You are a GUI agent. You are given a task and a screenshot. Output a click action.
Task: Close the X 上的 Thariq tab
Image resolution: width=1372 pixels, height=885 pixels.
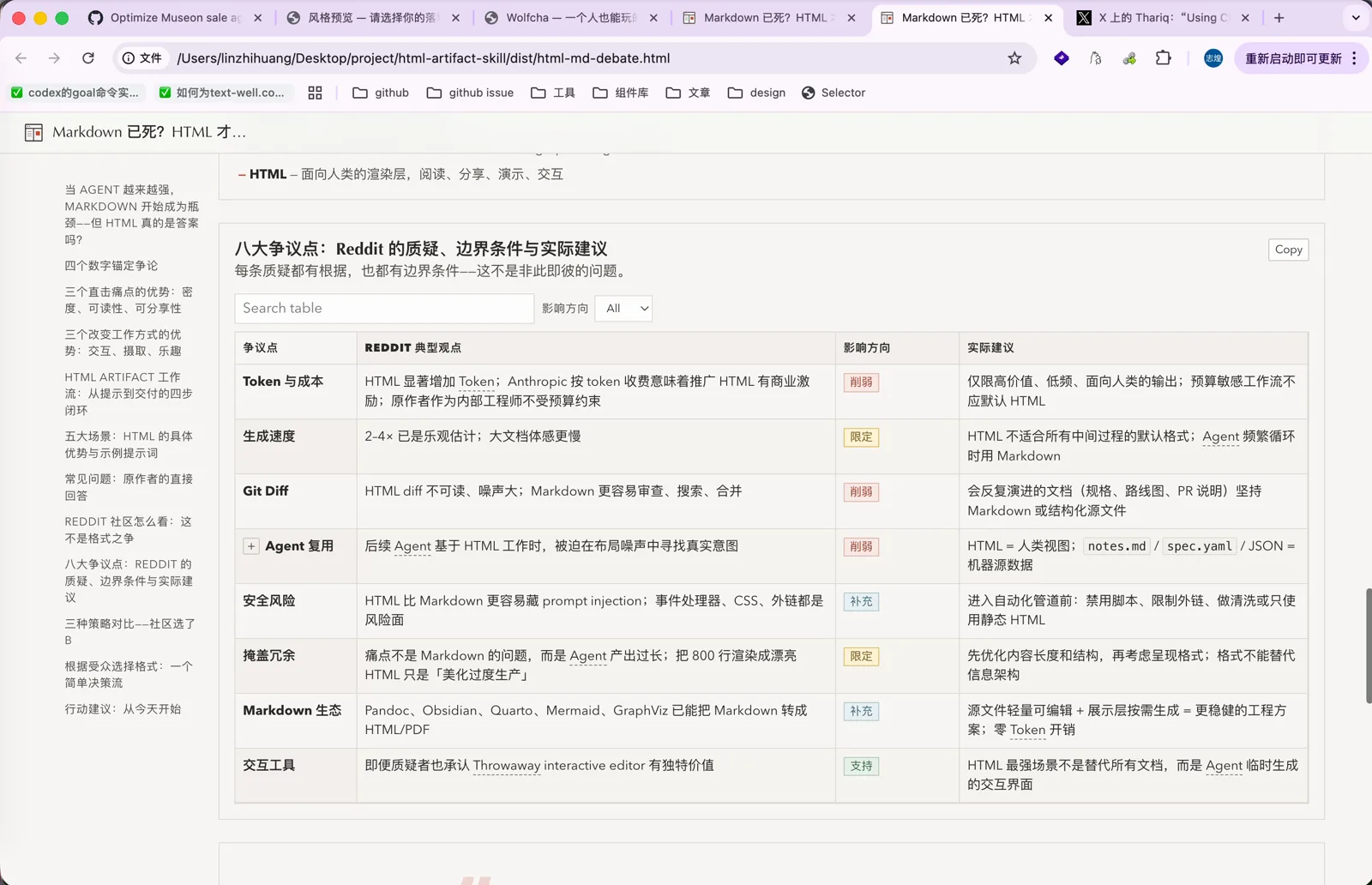coord(1245,17)
